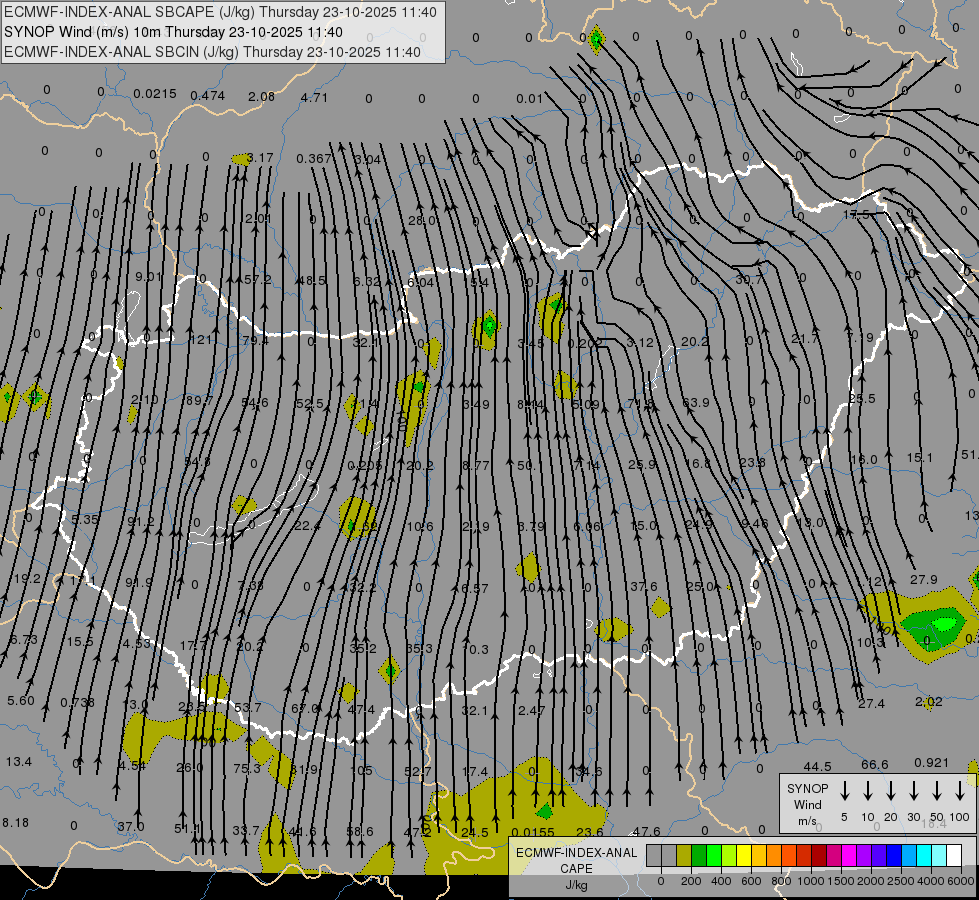Viewport: 979px width, 900px height.
Task: Select the olive 100–200 J/kg legend swatch
Action: coord(684,856)
